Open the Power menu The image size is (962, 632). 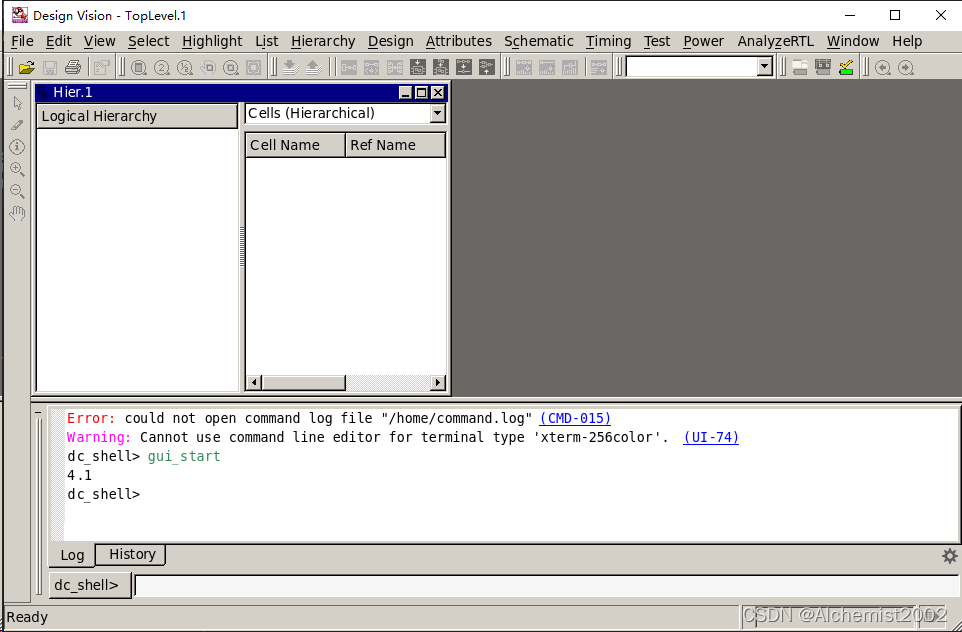tap(704, 41)
